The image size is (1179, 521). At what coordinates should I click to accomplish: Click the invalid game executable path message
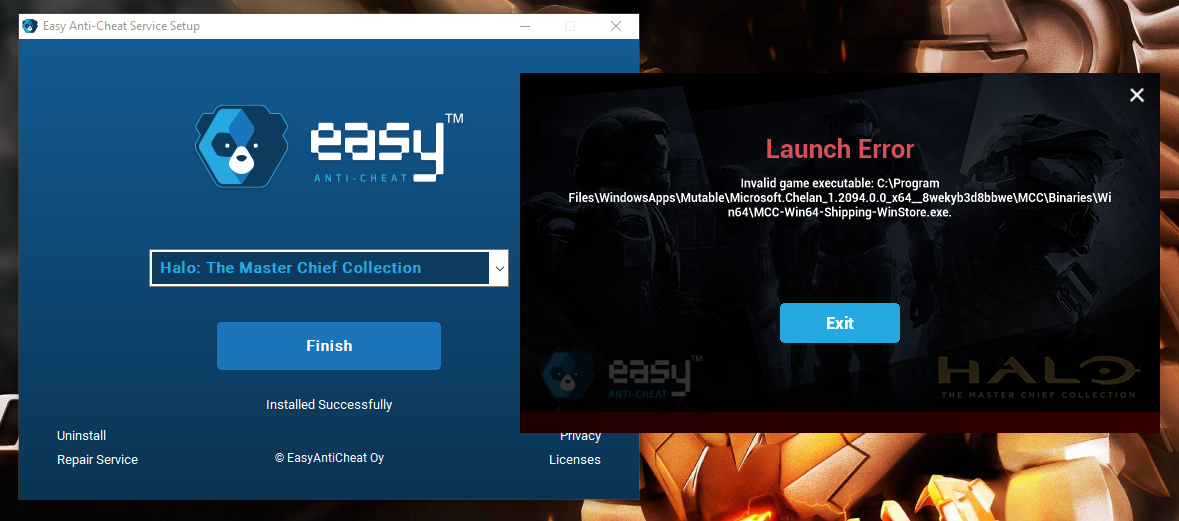pos(840,198)
